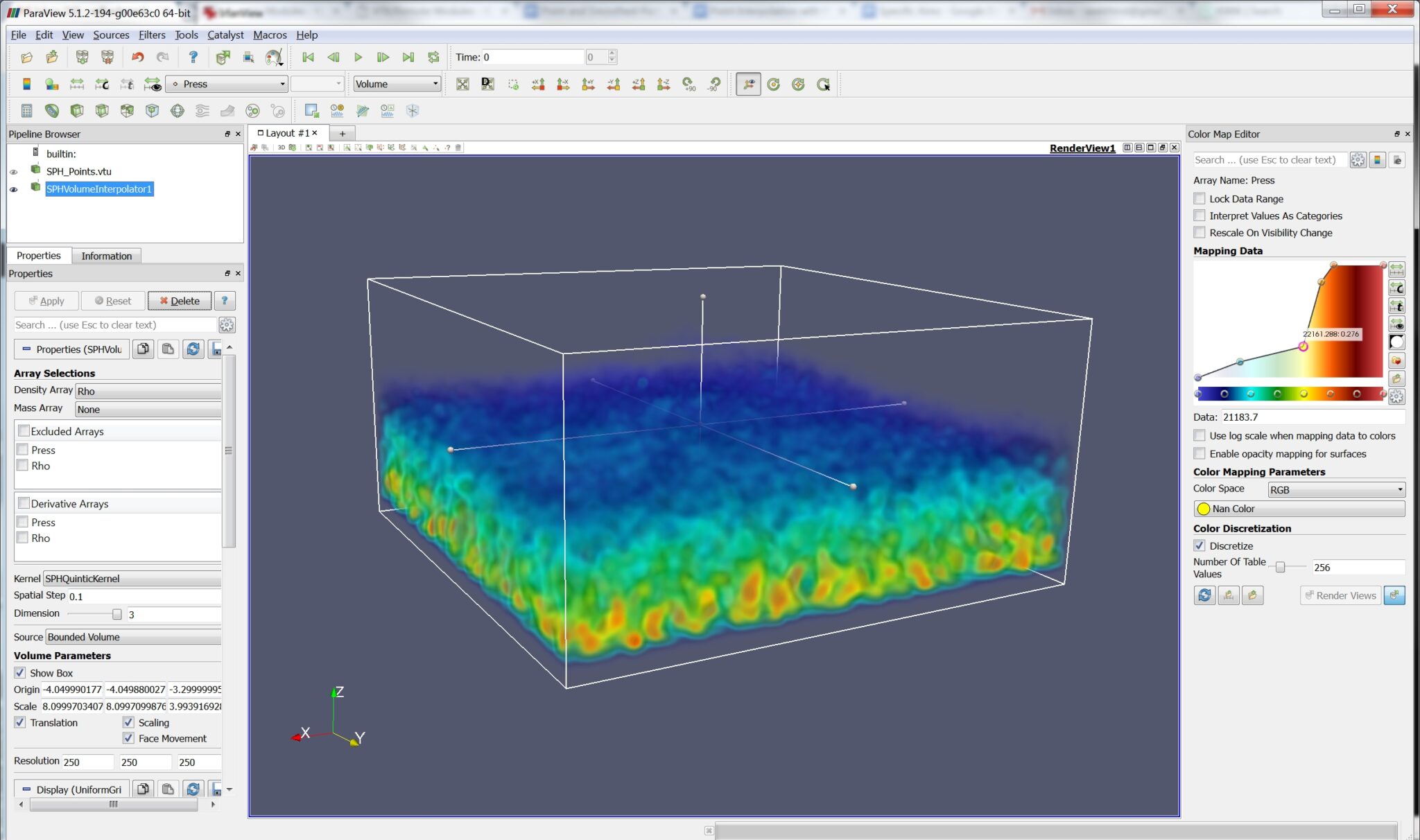This screenshot has width=1420, height=840.
Task: Open the Glyph filter from the toolbar
Action: tap(177, 111)
